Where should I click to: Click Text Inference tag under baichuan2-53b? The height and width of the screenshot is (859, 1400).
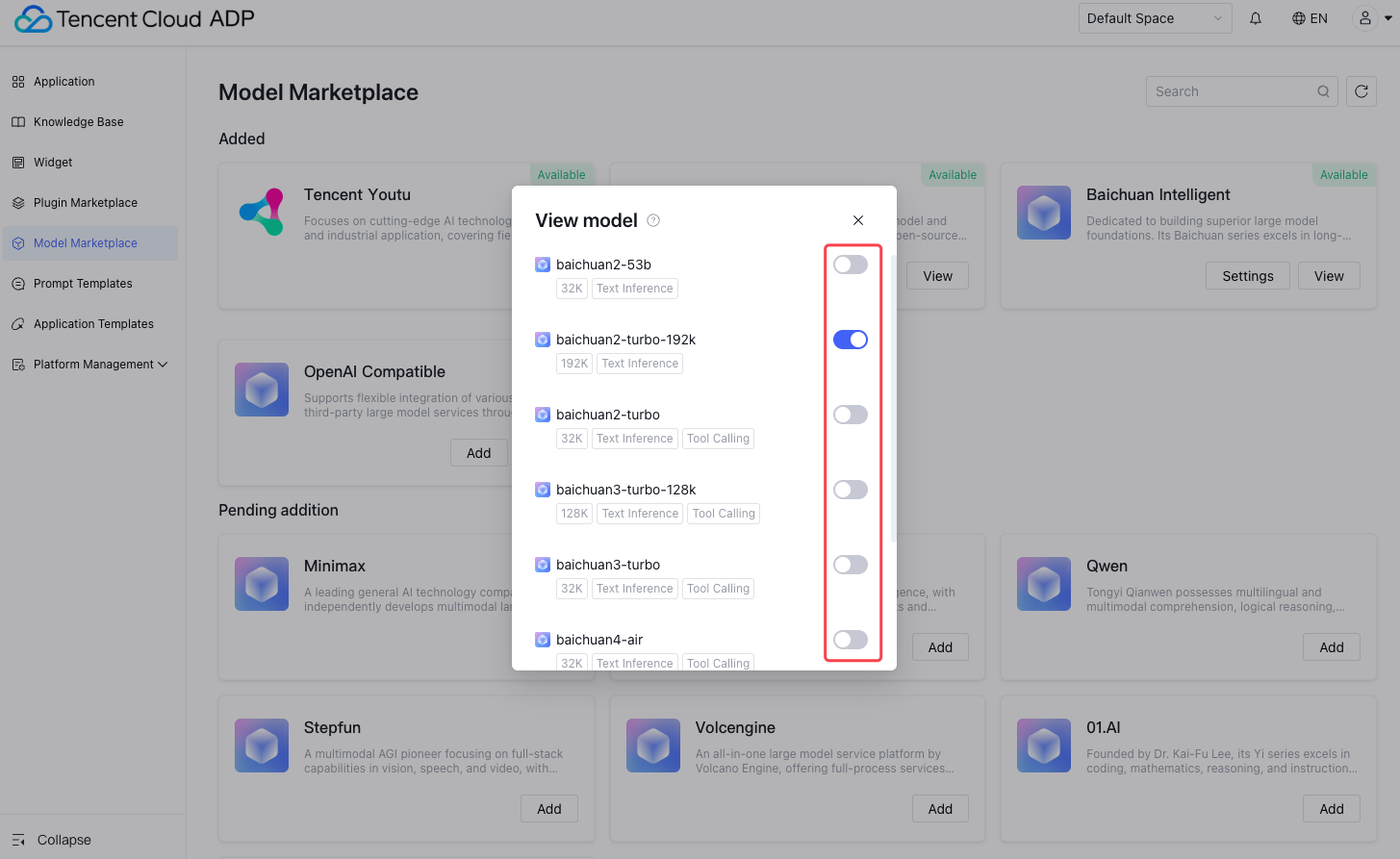tap(635, 289)
